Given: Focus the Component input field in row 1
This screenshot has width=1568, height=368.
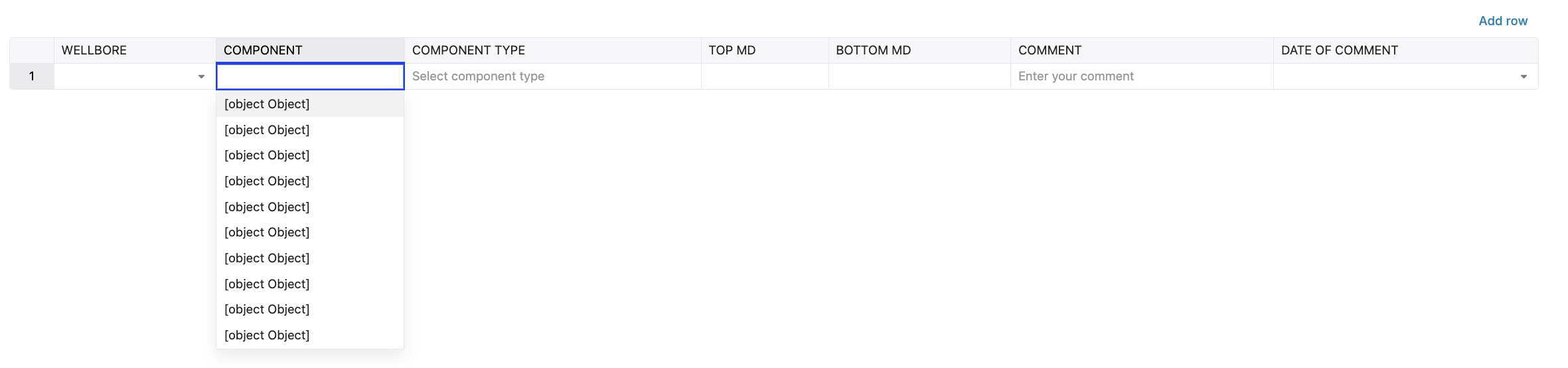Looking at the screenshot, I should [x=310, y=76].
